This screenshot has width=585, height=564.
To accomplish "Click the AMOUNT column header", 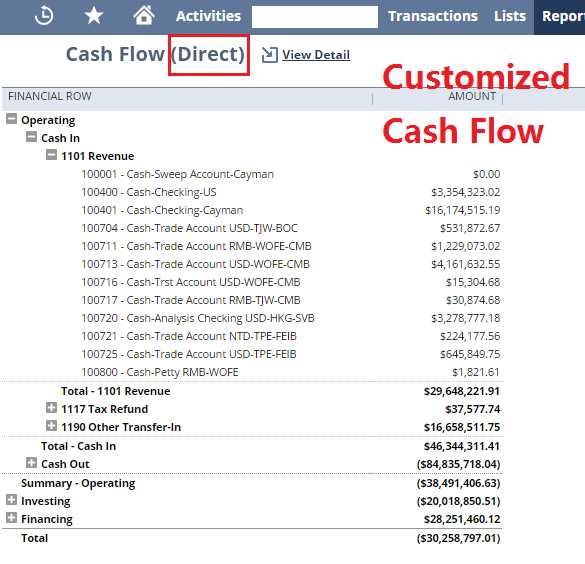I will tap(472, 96).
